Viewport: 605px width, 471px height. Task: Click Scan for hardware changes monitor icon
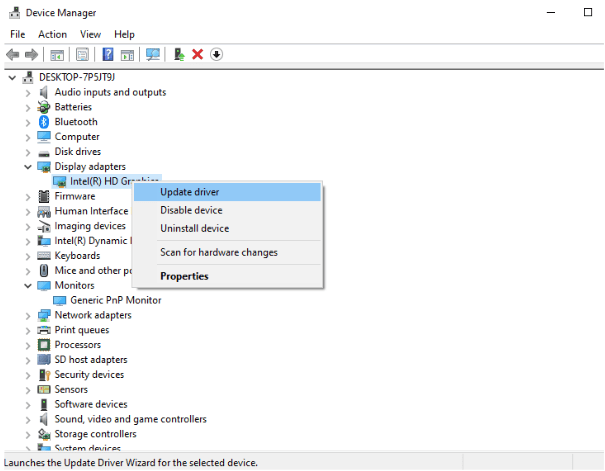(153, 54)
